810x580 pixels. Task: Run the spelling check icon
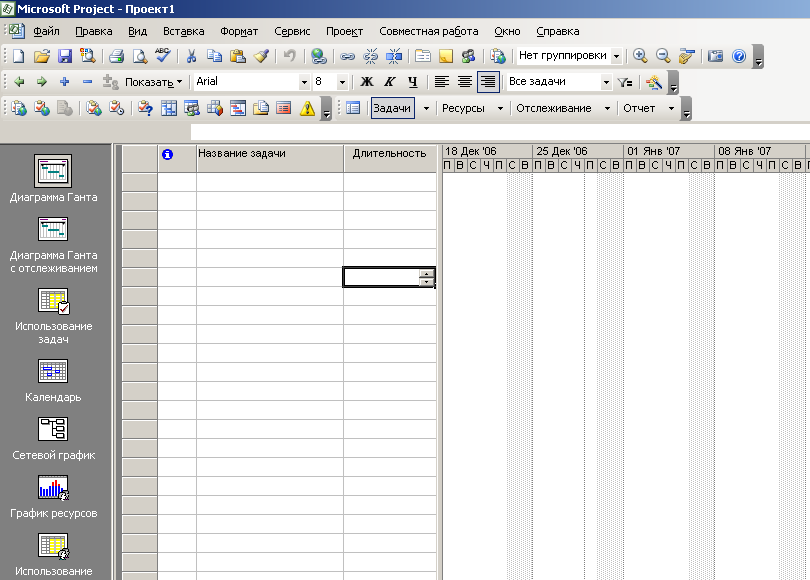pos(163,56)
